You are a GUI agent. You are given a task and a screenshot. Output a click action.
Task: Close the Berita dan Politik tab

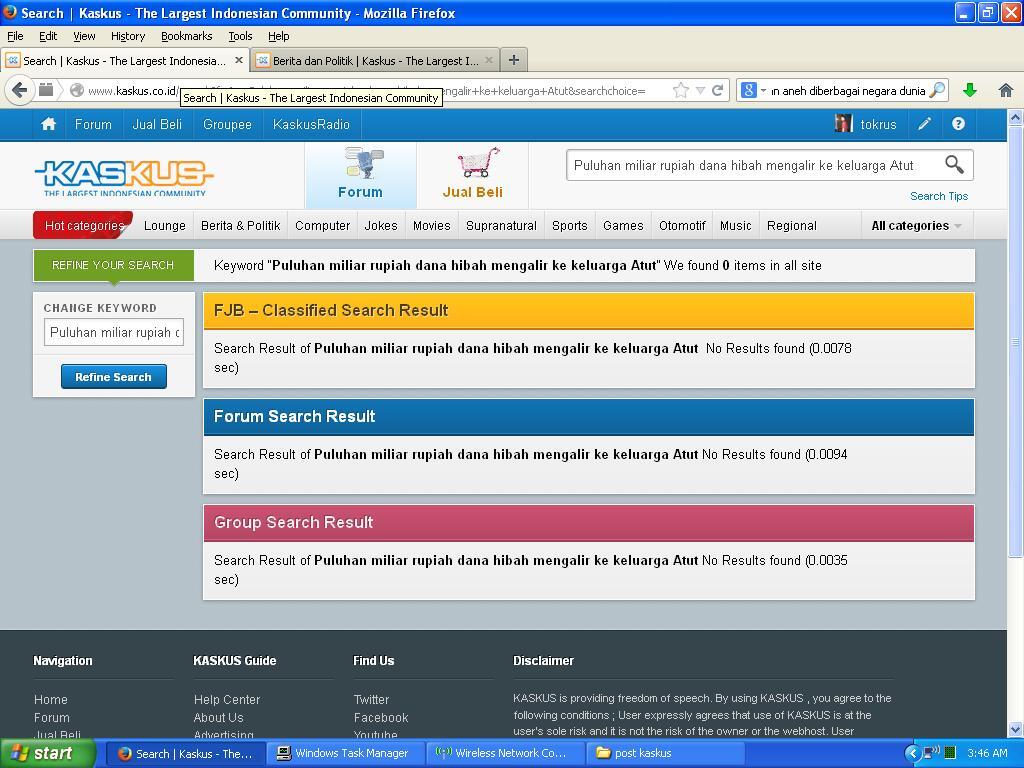click(488, 60)
